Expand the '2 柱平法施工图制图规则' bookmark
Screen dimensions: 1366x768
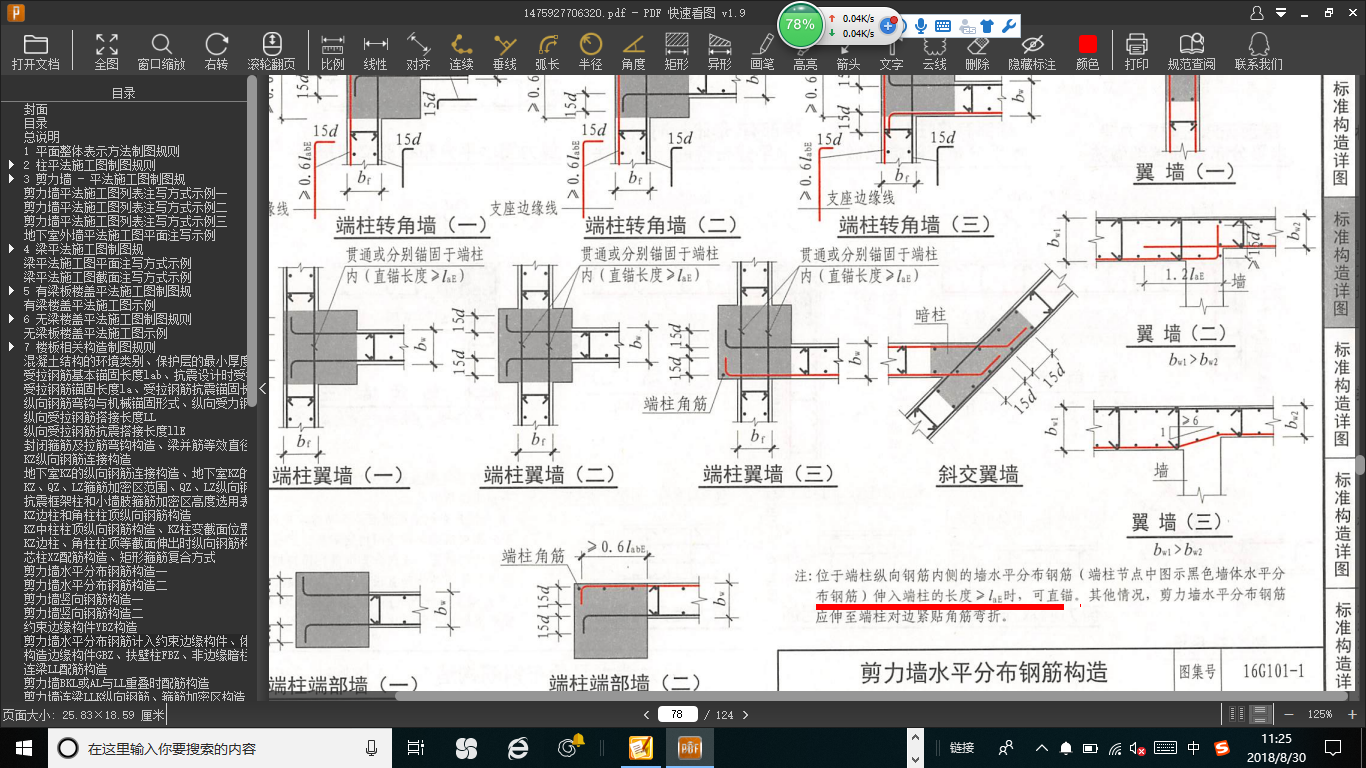pos(12,166)
